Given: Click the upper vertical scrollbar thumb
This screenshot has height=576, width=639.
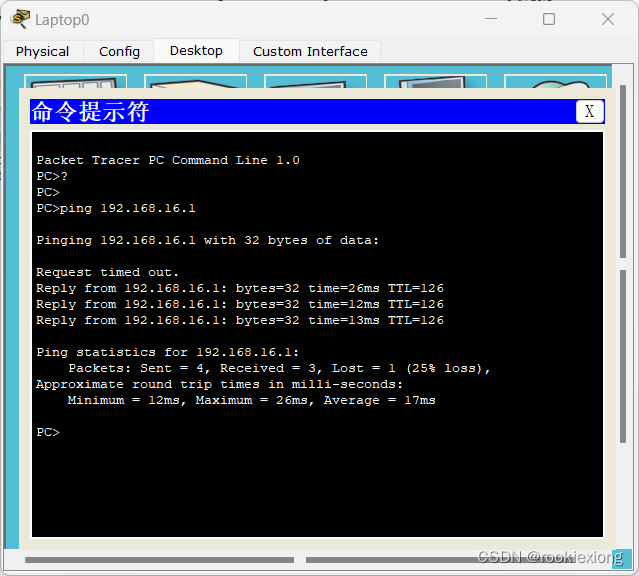Looking at the screenshot, I should point(622,171).
